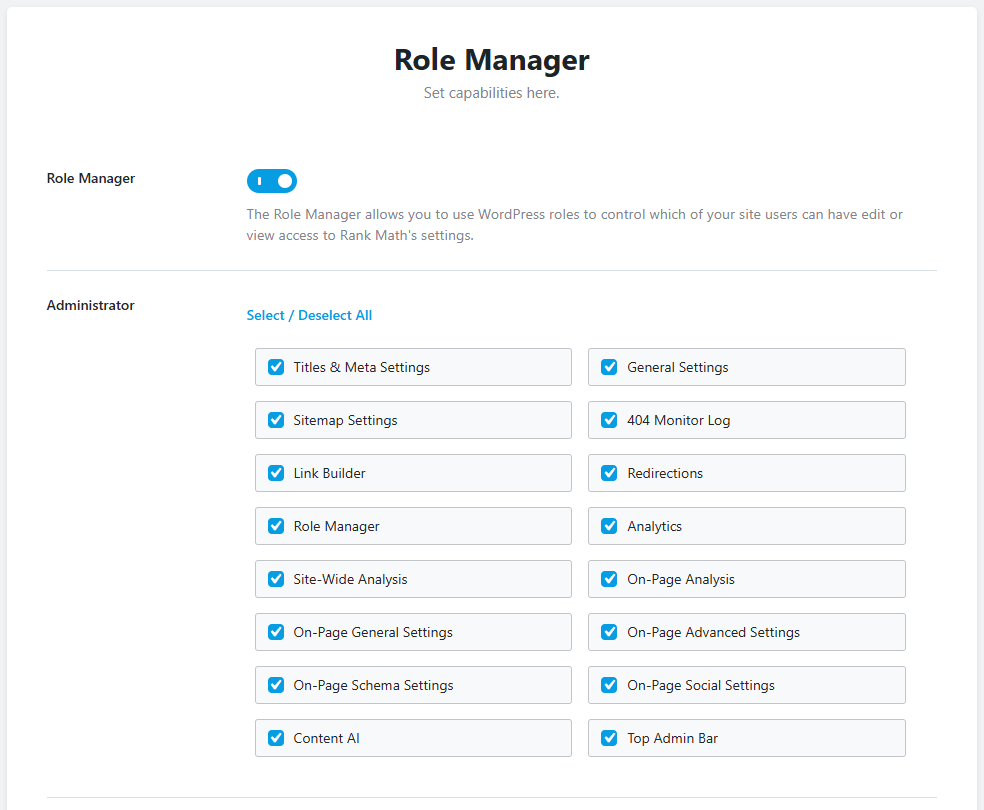Click the 'Role Manager' page heading
The width and height of the screenshot is (984, 810).
(492, 60)
